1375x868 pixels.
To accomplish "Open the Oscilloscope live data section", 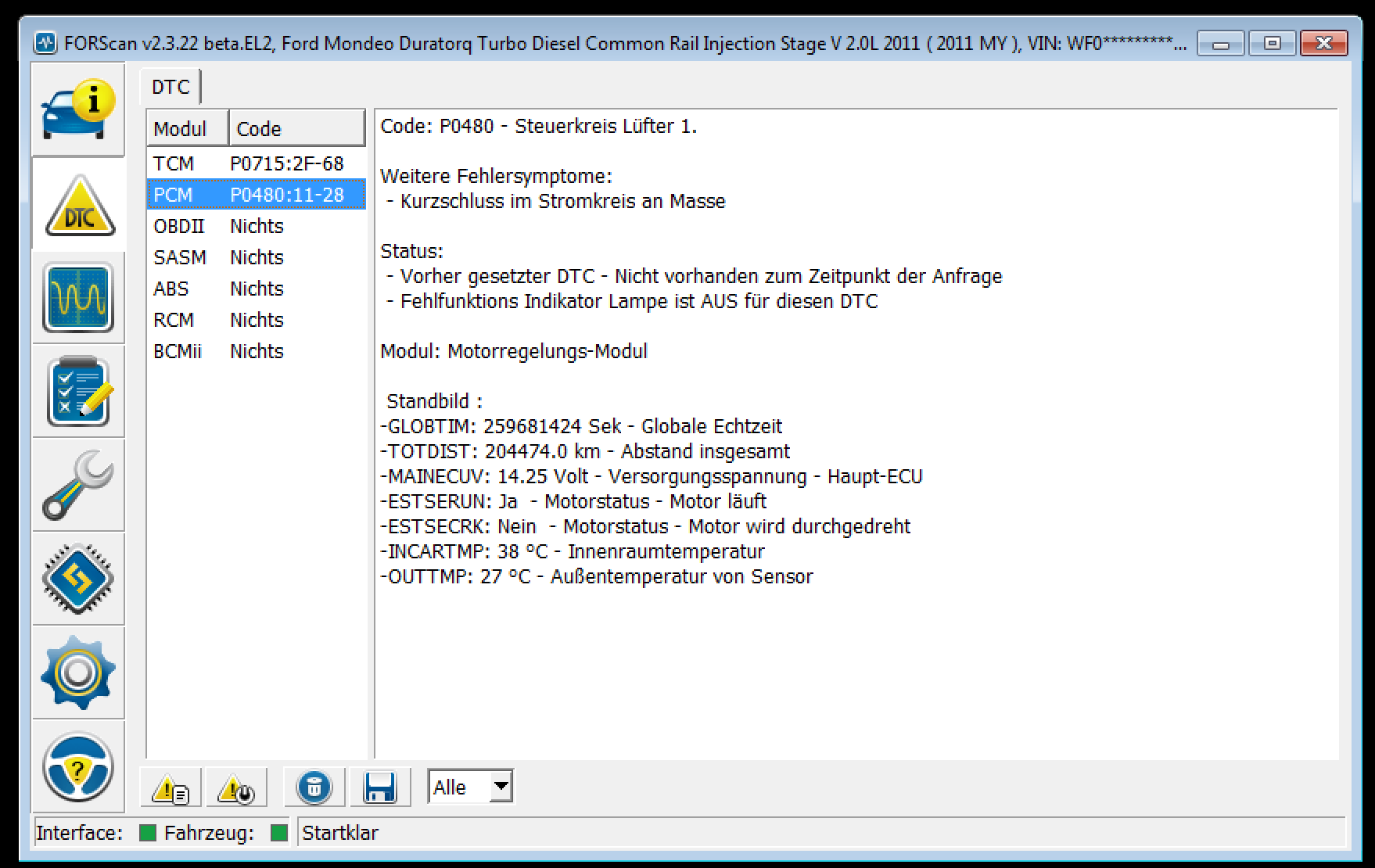I will pos(78,298).
